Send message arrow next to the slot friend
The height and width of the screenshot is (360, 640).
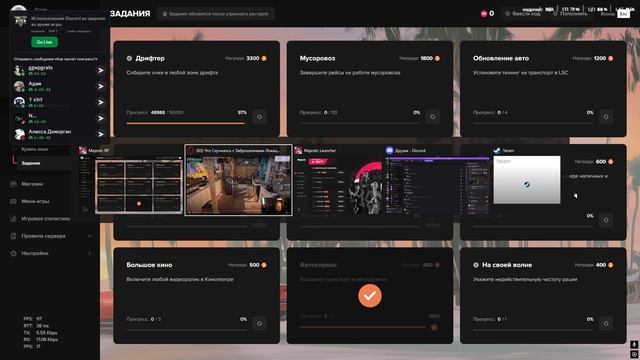tap(100, 102)
